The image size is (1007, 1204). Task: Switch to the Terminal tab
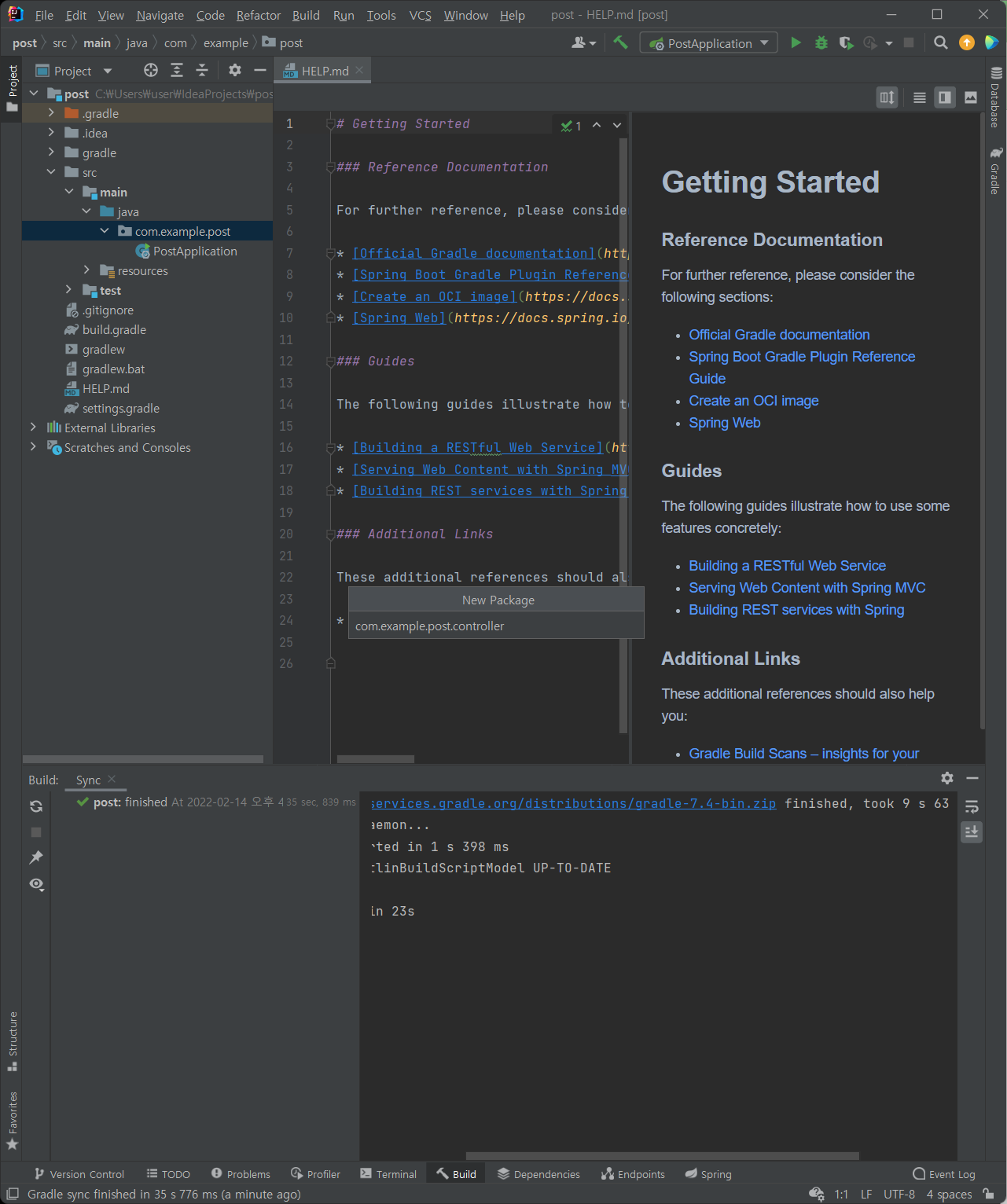388,1174
